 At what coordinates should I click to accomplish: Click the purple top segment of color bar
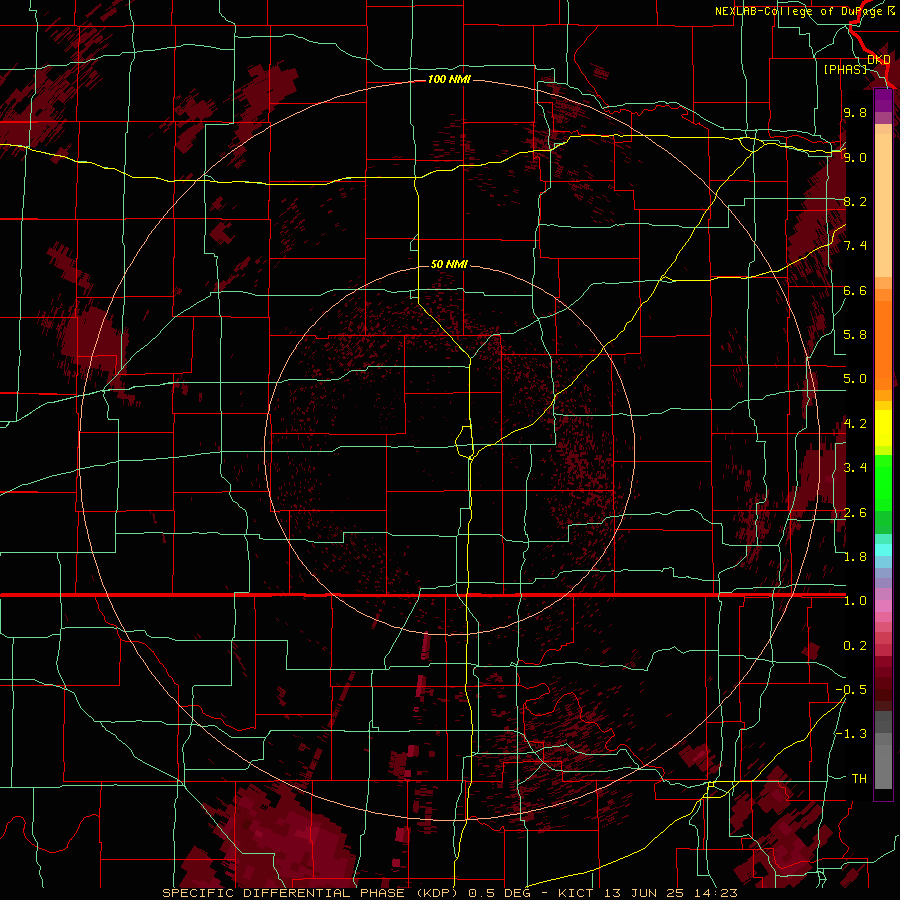click(x=883, y=100)
